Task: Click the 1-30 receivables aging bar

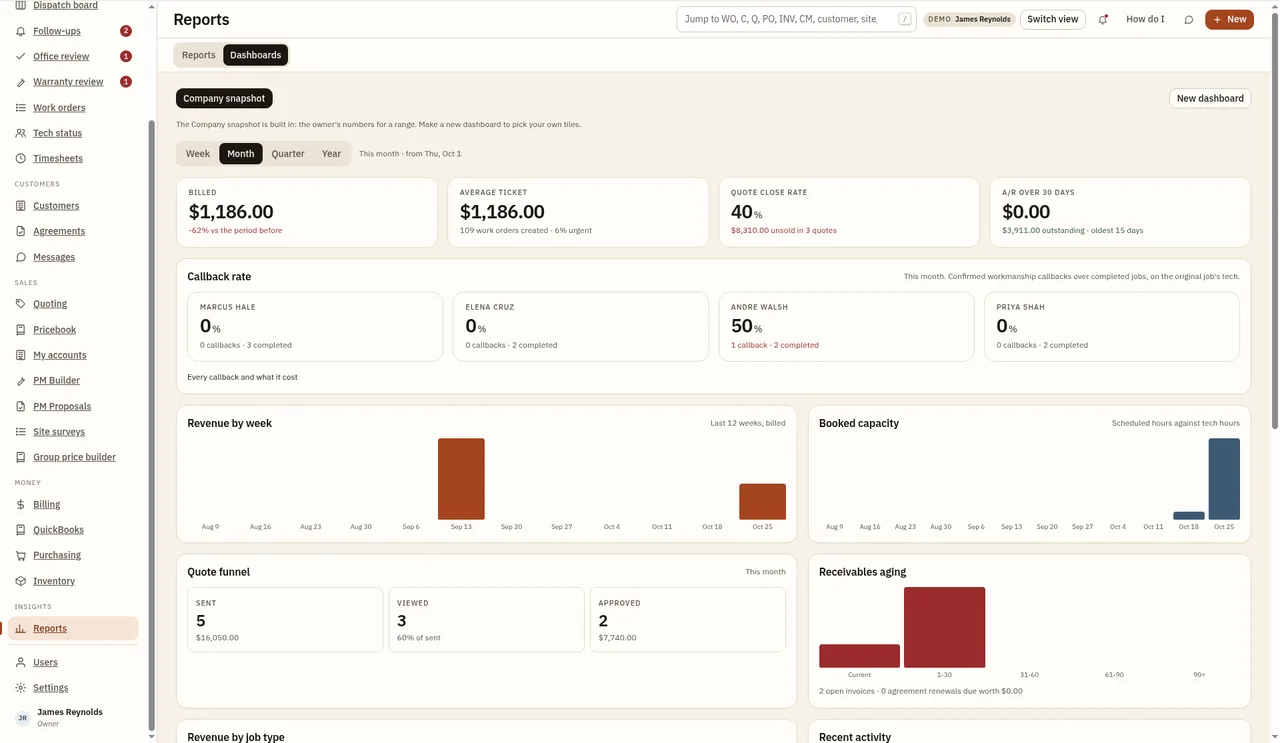Action: pos(944,627)
